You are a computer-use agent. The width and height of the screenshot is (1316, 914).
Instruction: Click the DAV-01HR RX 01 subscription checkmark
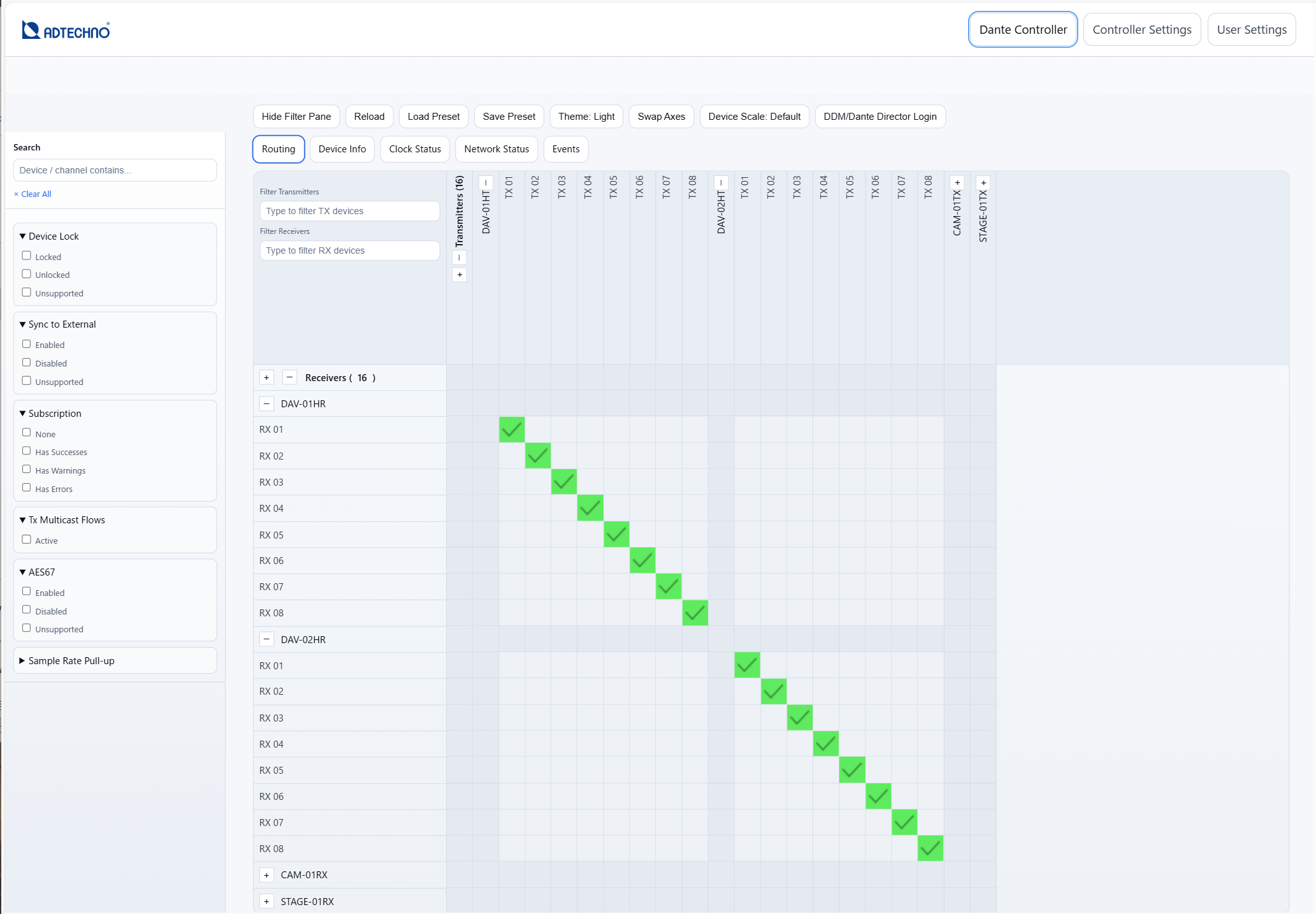point(511,430)
